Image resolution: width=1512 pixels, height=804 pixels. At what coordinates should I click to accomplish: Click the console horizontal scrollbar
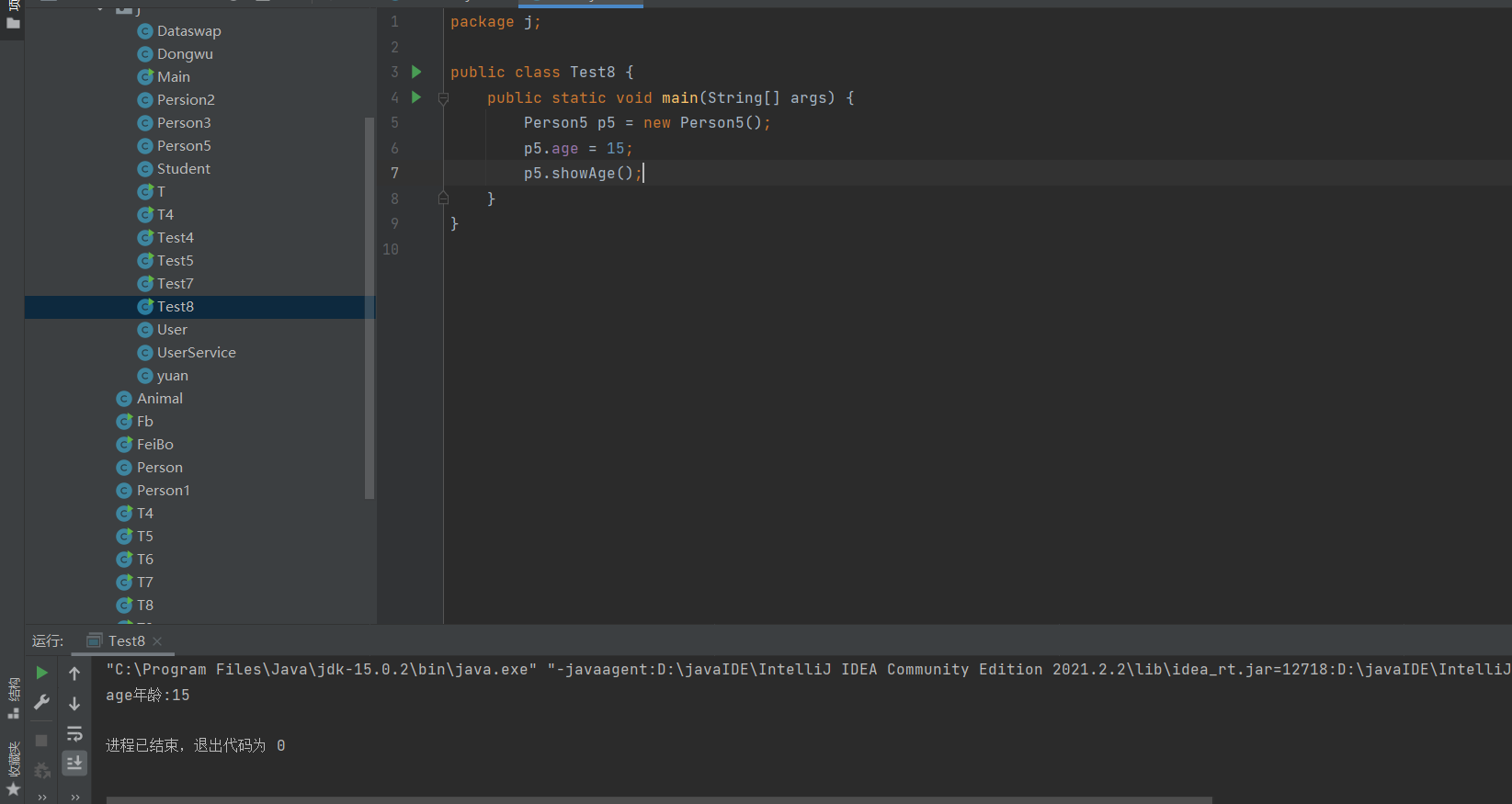(659, 799)
